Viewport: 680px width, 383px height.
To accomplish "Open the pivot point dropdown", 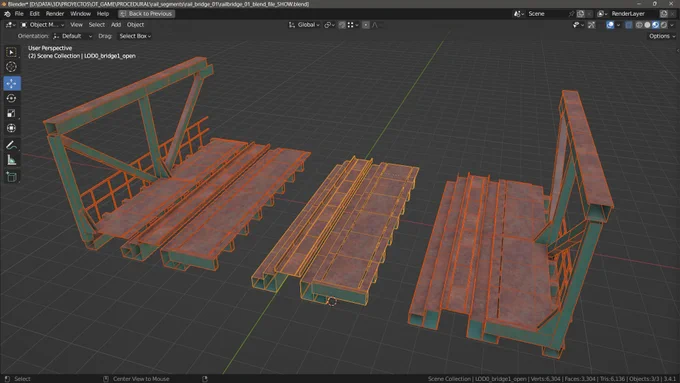I will (330, 25).
